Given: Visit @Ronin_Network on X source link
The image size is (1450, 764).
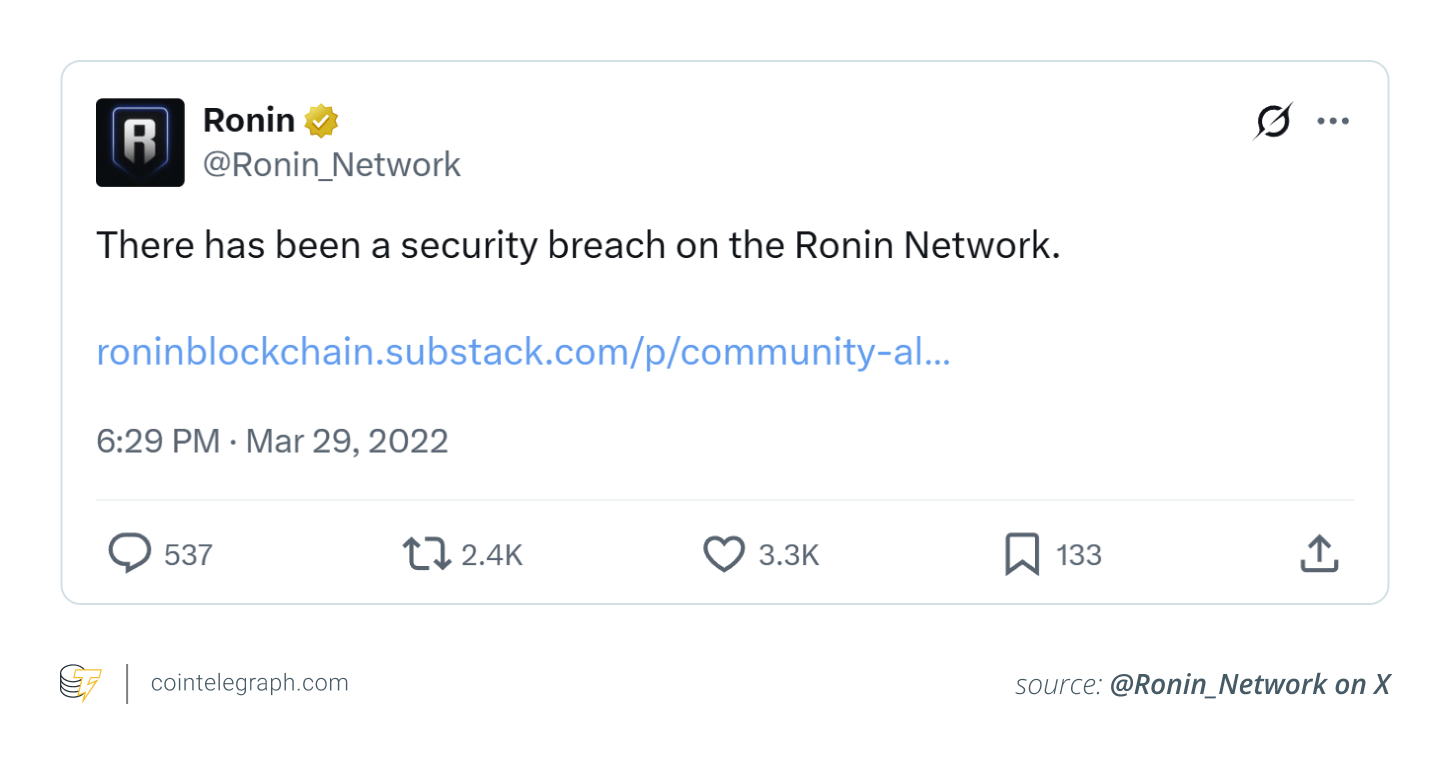Looking at the screenshot, I should (x=1249, y=684).
